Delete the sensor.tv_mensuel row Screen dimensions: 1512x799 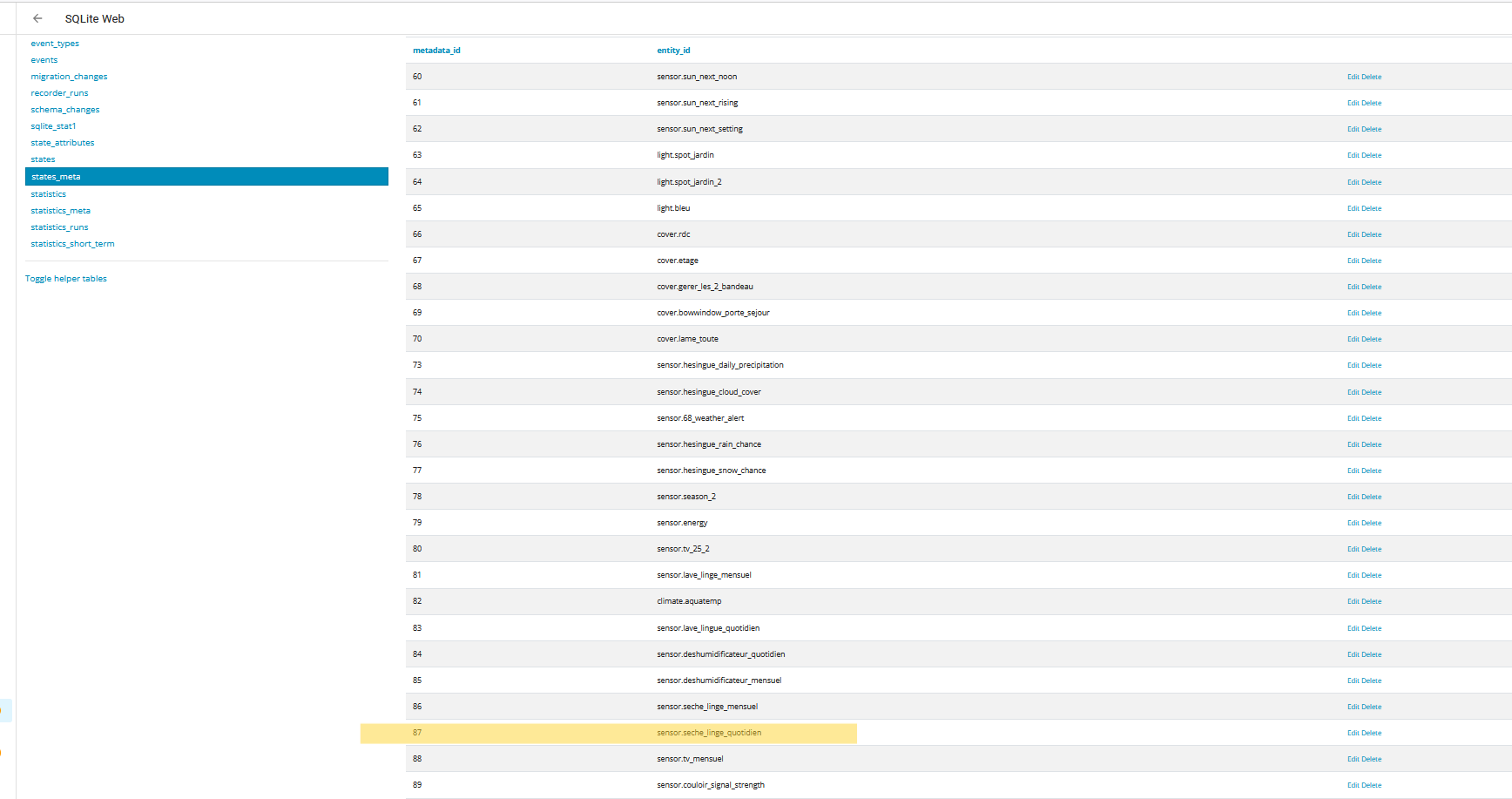[1372, 759]
